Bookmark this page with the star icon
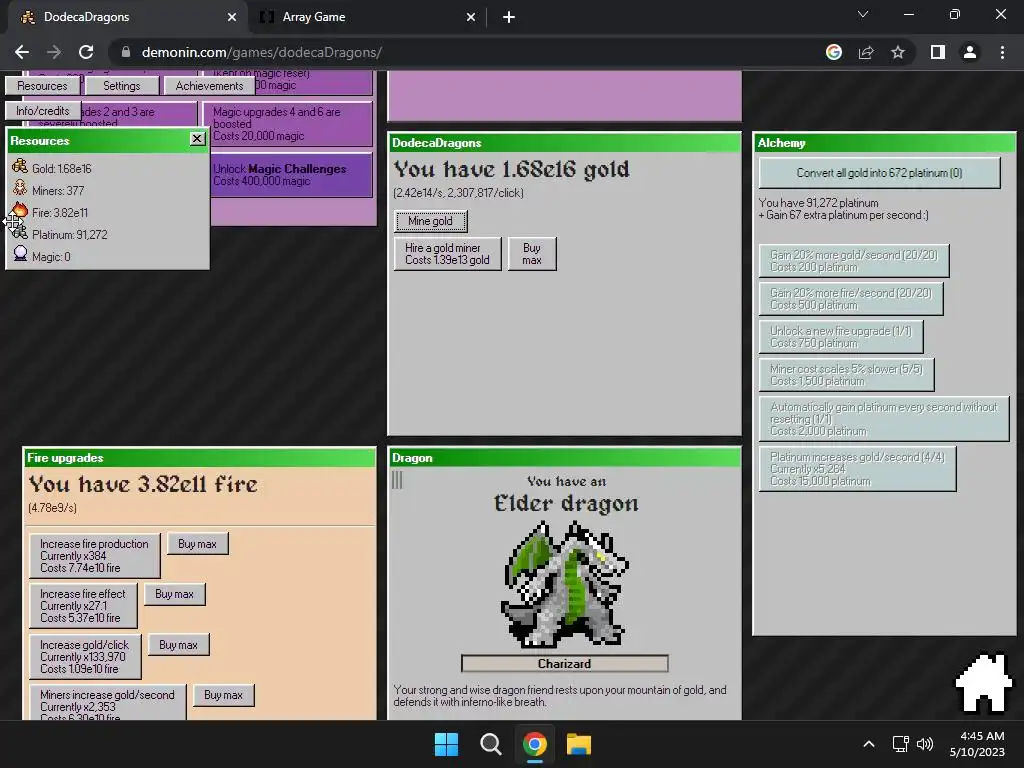 click(898, 52)
